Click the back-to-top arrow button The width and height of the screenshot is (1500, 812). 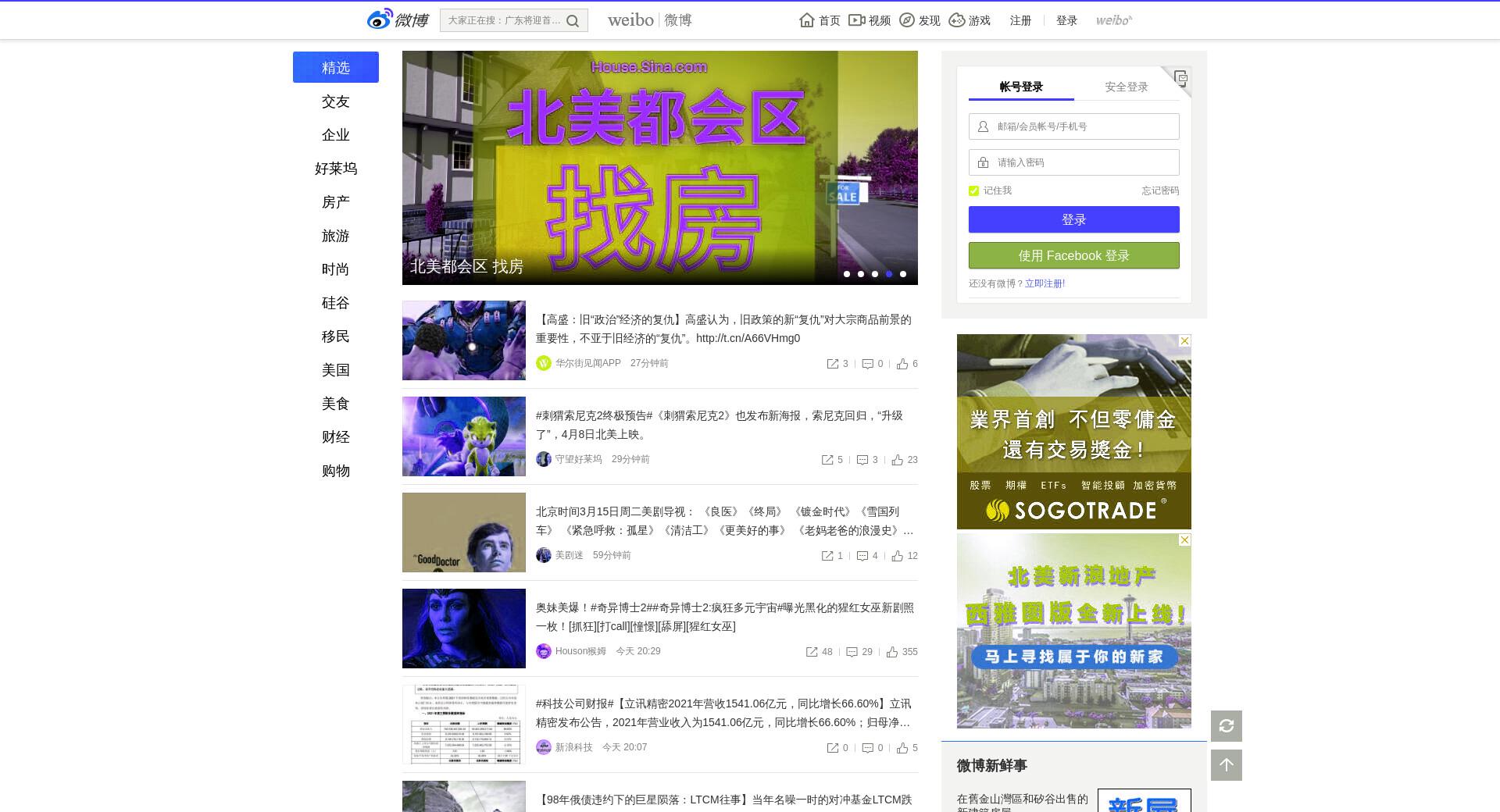click(1227, 765)
